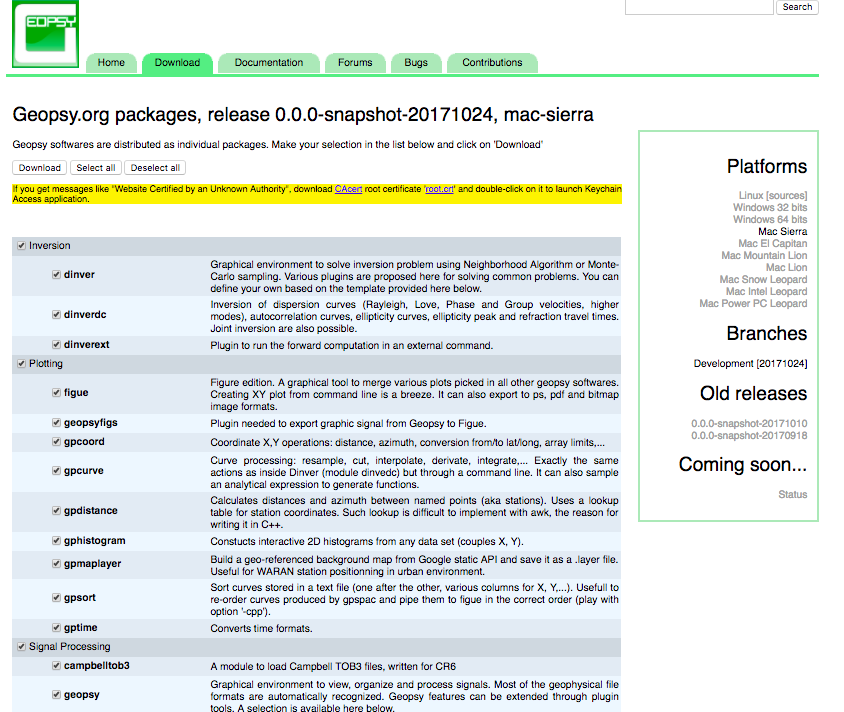Click the Geopsy logo image
Image resolution: width=844 pixels, height=712 pixels.
click(46, 34)
